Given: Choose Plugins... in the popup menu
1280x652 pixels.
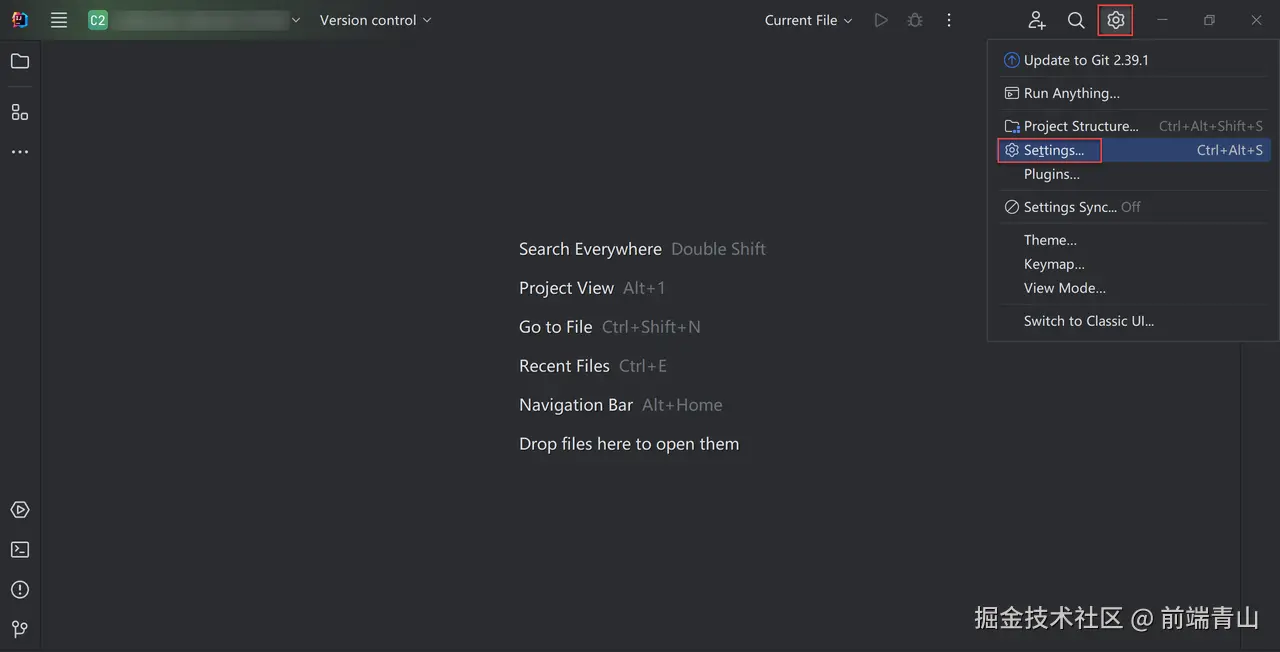Looking at the screenshot, I should pyautogui.click(x=1052, y=174).
